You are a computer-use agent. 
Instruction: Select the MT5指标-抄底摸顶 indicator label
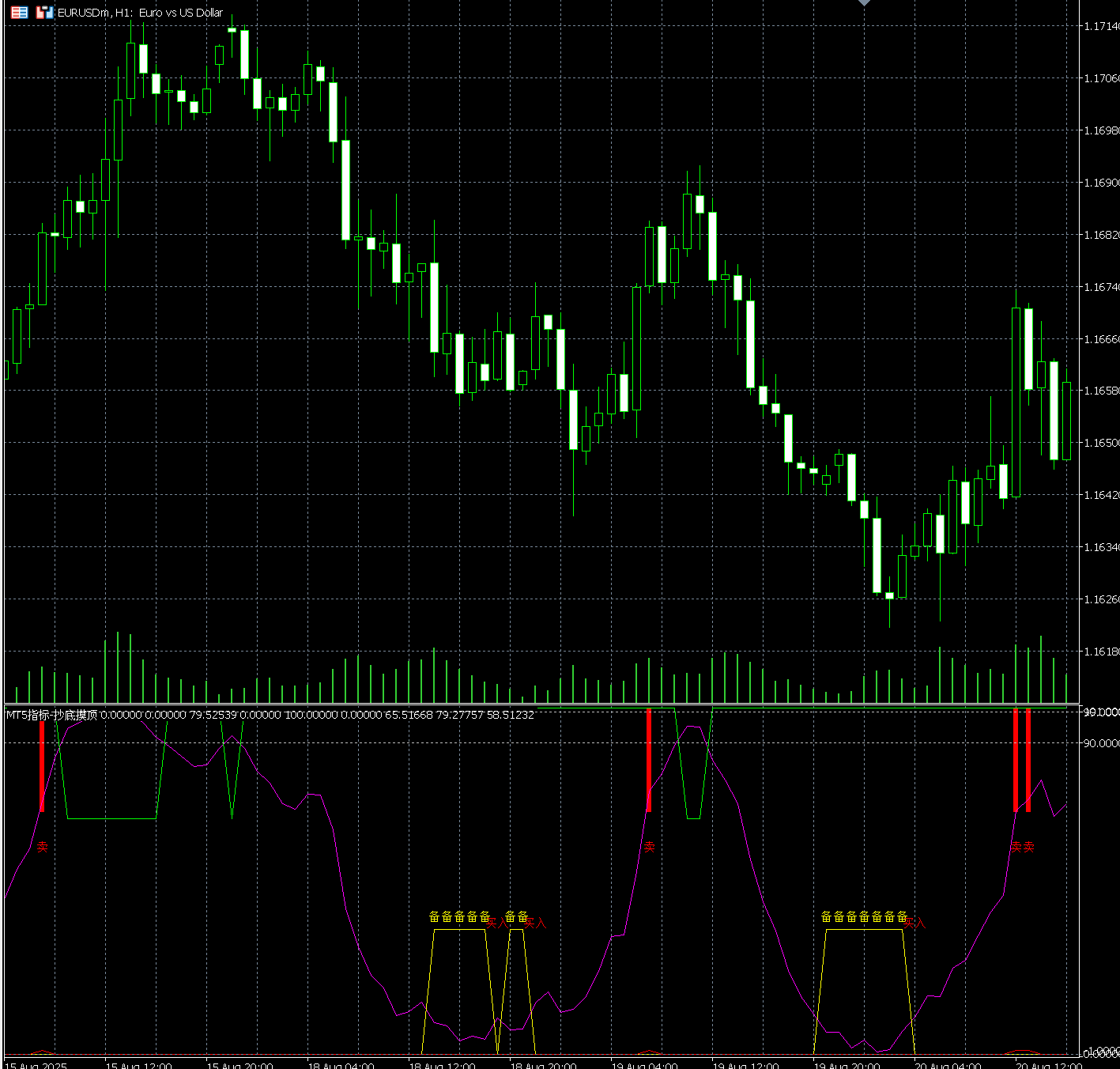pos(52,715)
